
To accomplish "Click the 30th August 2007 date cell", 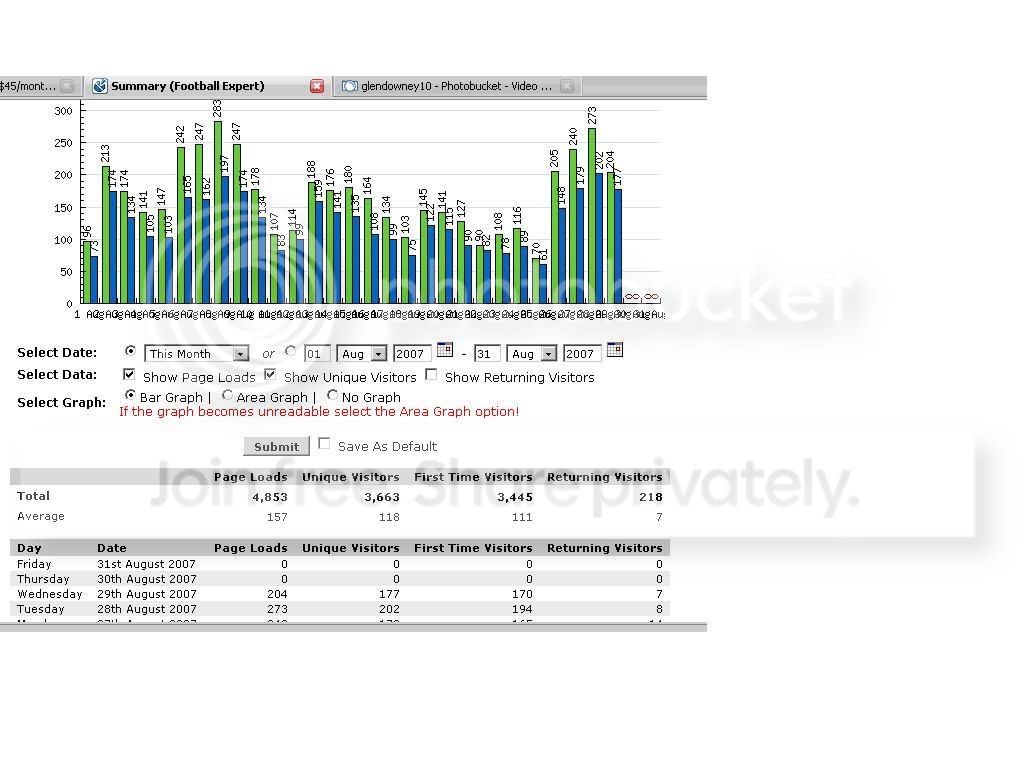I will tap(146, 579).
